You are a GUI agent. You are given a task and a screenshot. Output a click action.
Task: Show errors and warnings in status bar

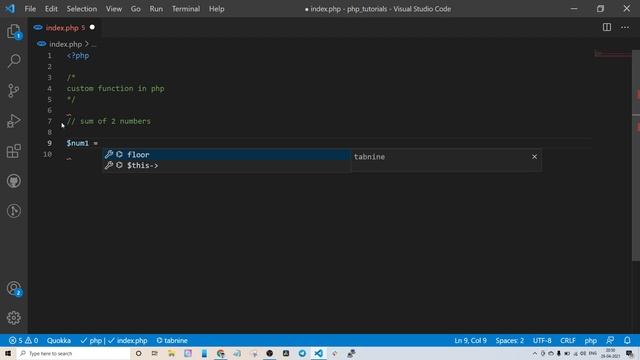tap(23, 340)
